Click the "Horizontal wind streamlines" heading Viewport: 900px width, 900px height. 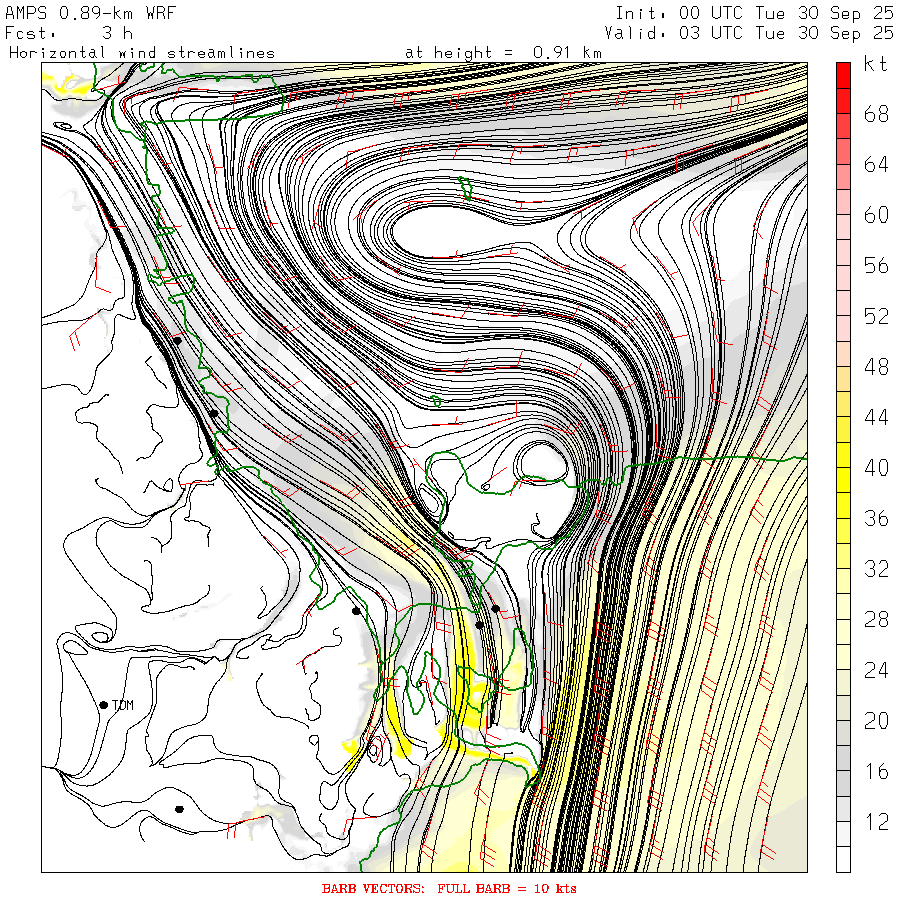[142, 52]
